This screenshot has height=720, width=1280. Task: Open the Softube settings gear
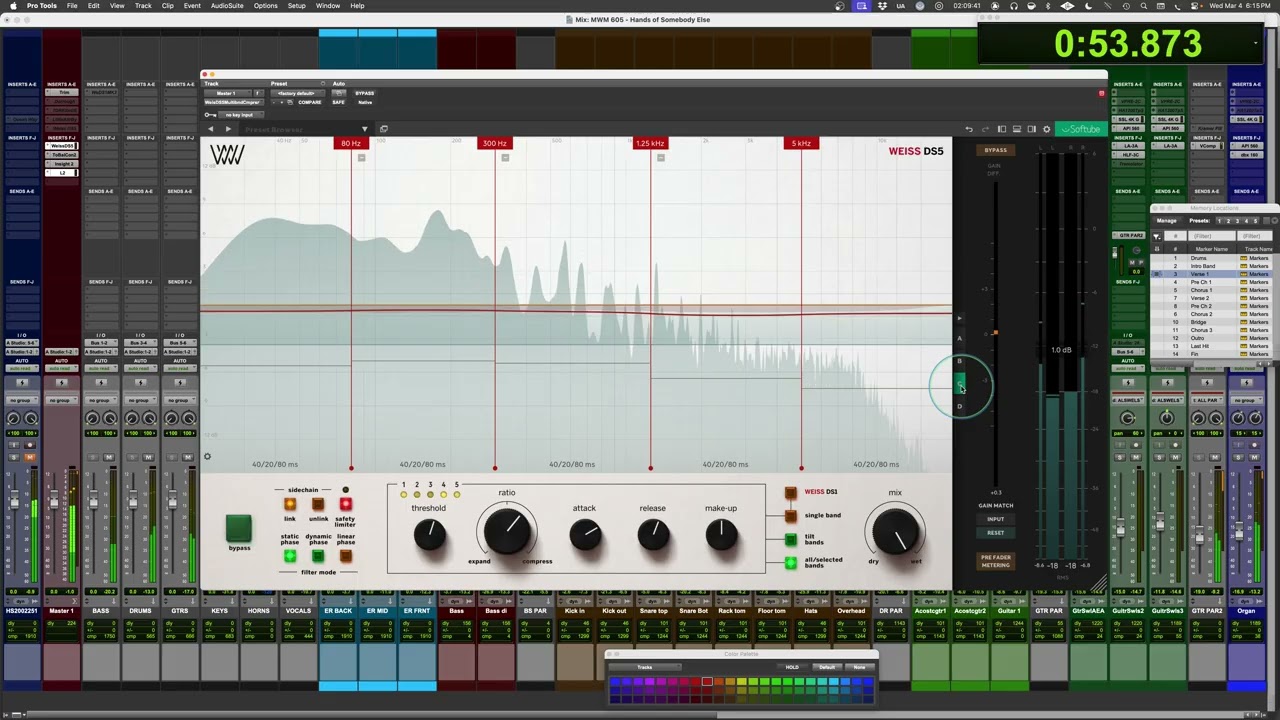(x=1047, y=129)
